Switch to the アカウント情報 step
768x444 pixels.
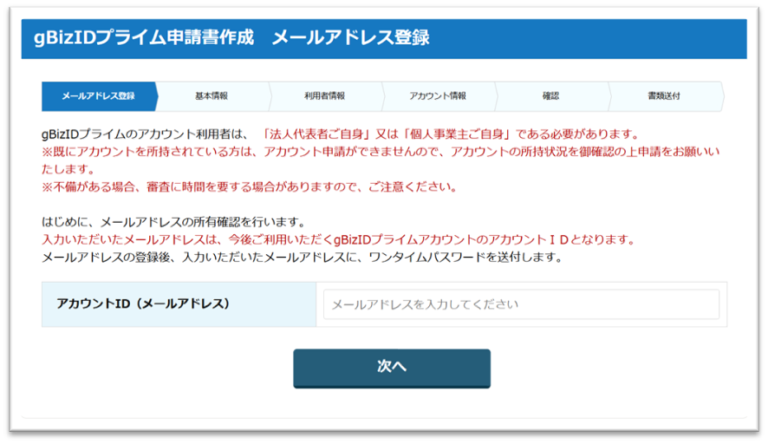pyautogui.click(x=437, y=96)
